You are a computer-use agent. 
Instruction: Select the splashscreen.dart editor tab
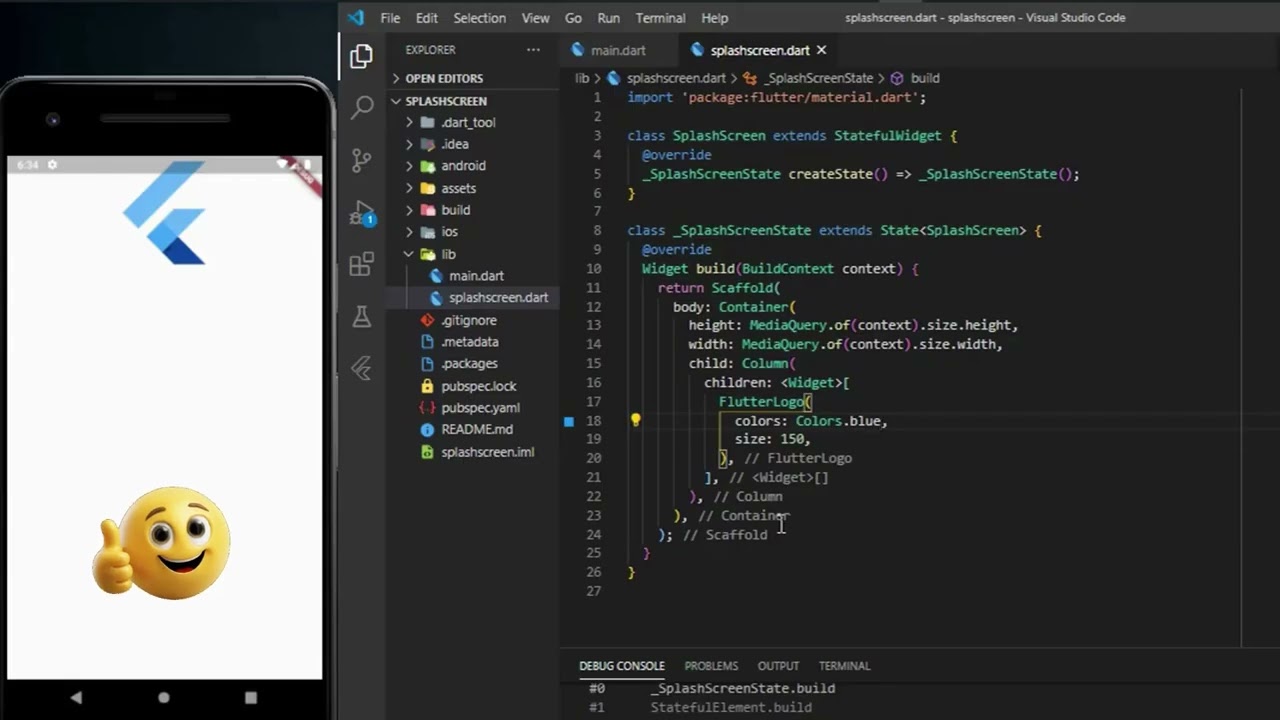pos(760,50)
